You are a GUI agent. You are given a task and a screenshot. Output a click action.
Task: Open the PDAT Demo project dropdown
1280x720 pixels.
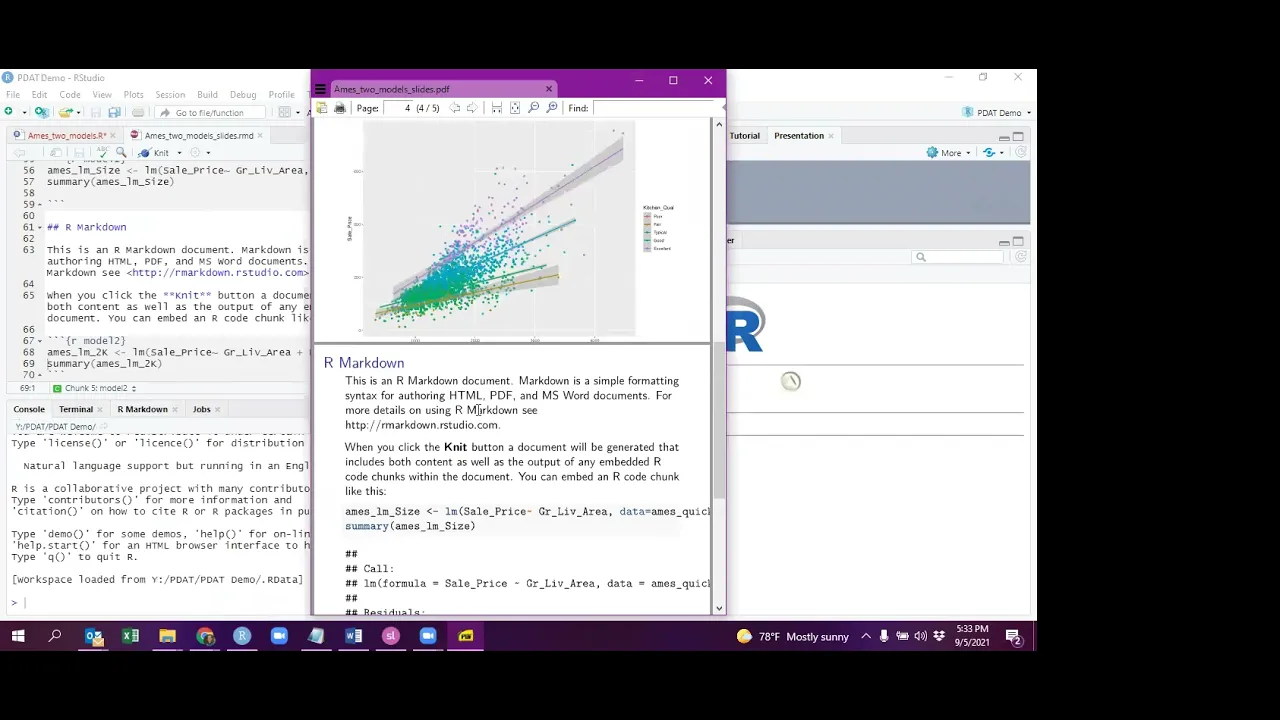coord(998,113)
